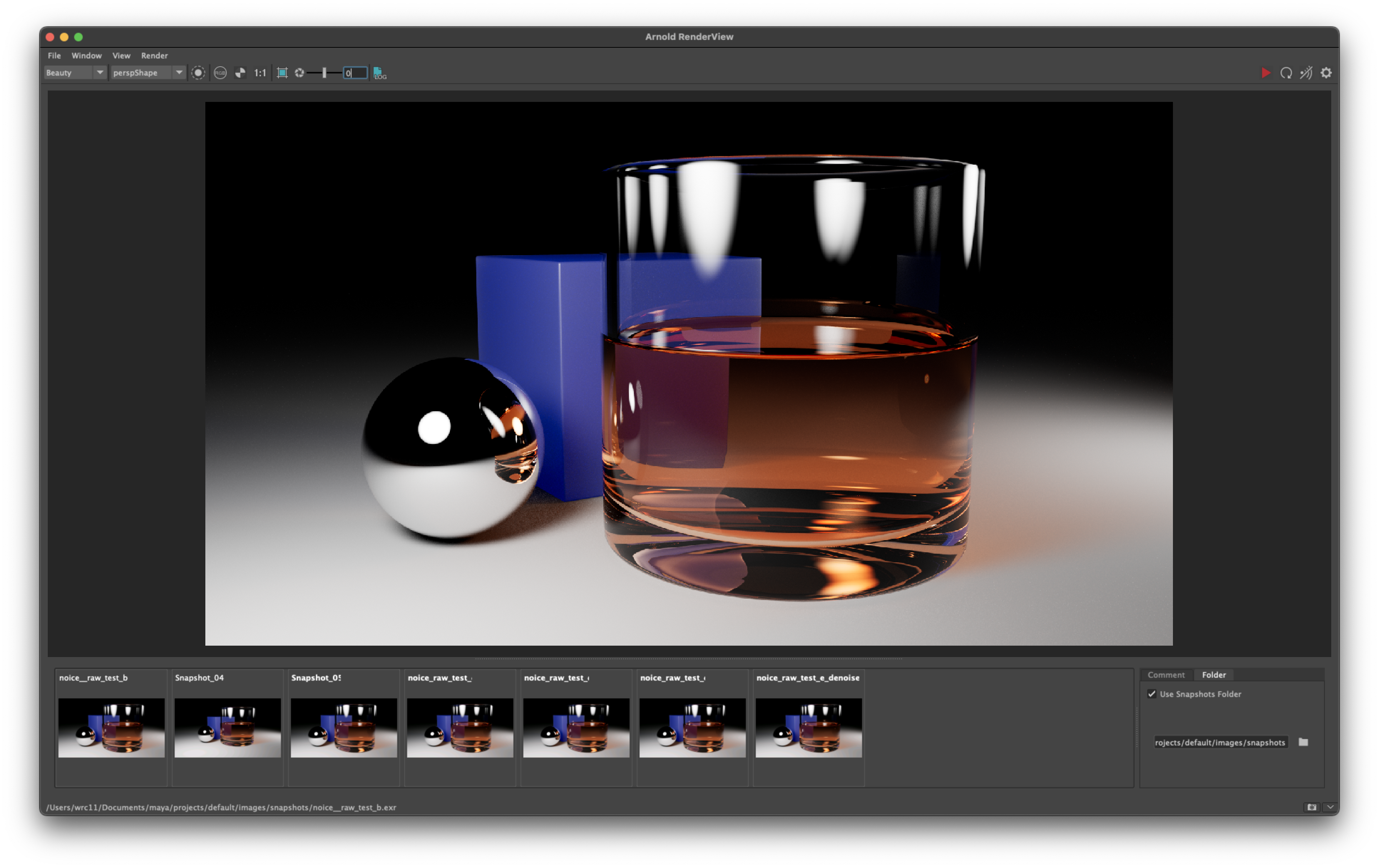The image size is (1379, 868).
Task: Open the Arnold log window icon
Action: [x=379, y=73]
